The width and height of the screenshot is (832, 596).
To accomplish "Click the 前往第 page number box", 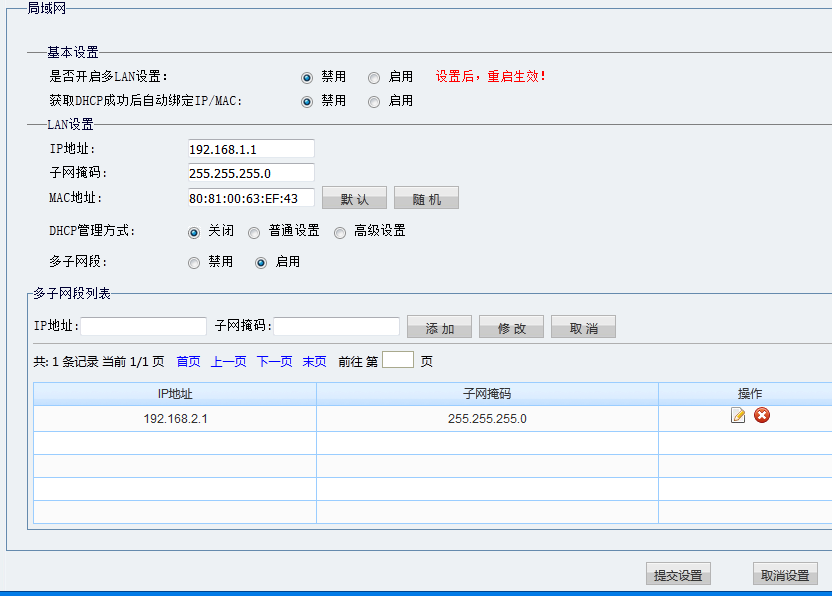I will [398, 360].
